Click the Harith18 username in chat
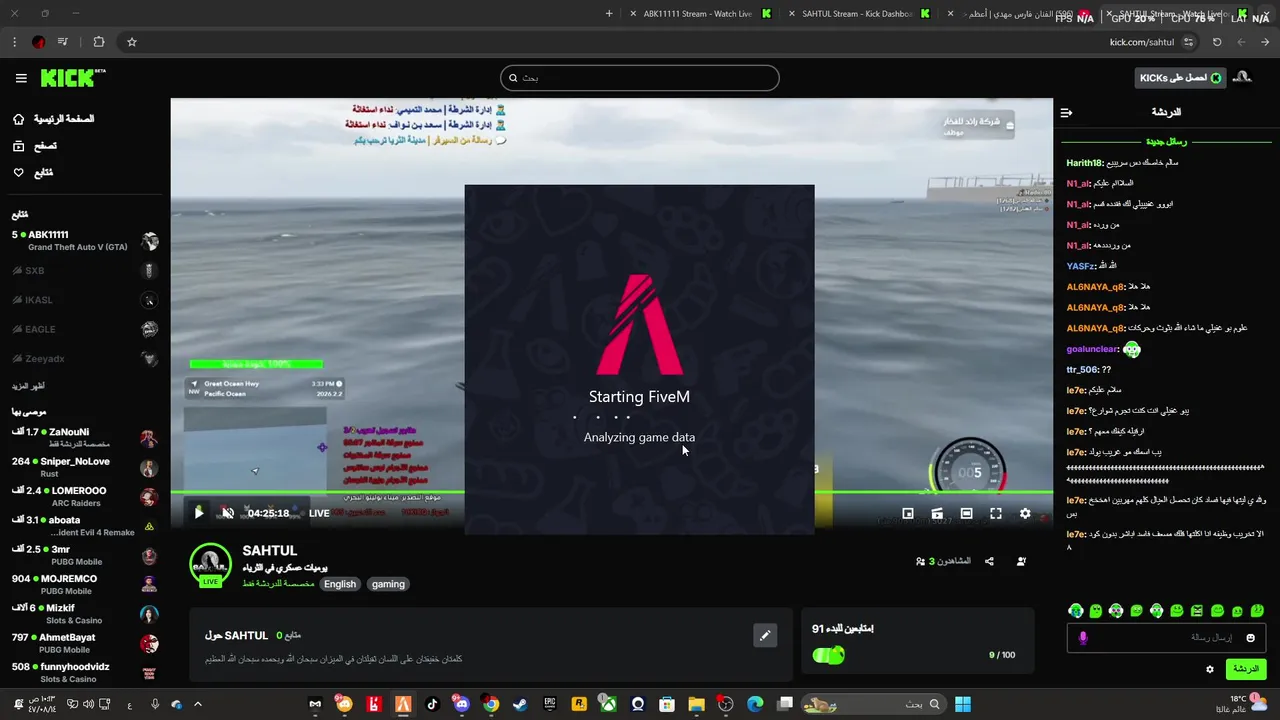 1085,163
